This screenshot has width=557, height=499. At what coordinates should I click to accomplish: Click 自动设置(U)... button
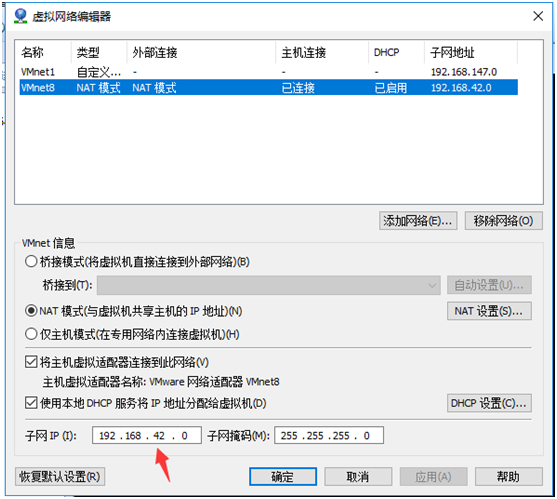[489, 285]
